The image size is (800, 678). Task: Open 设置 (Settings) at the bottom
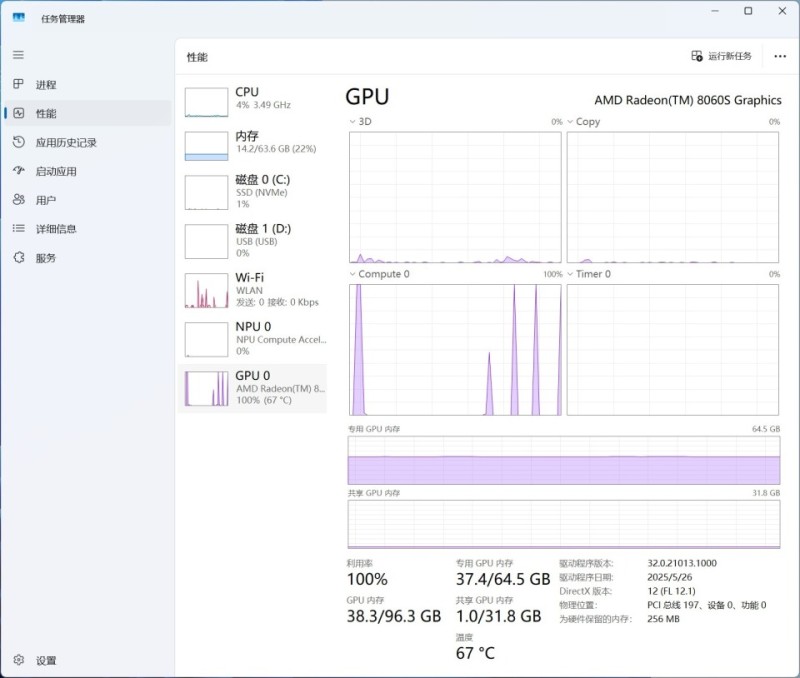pos(46,661)
